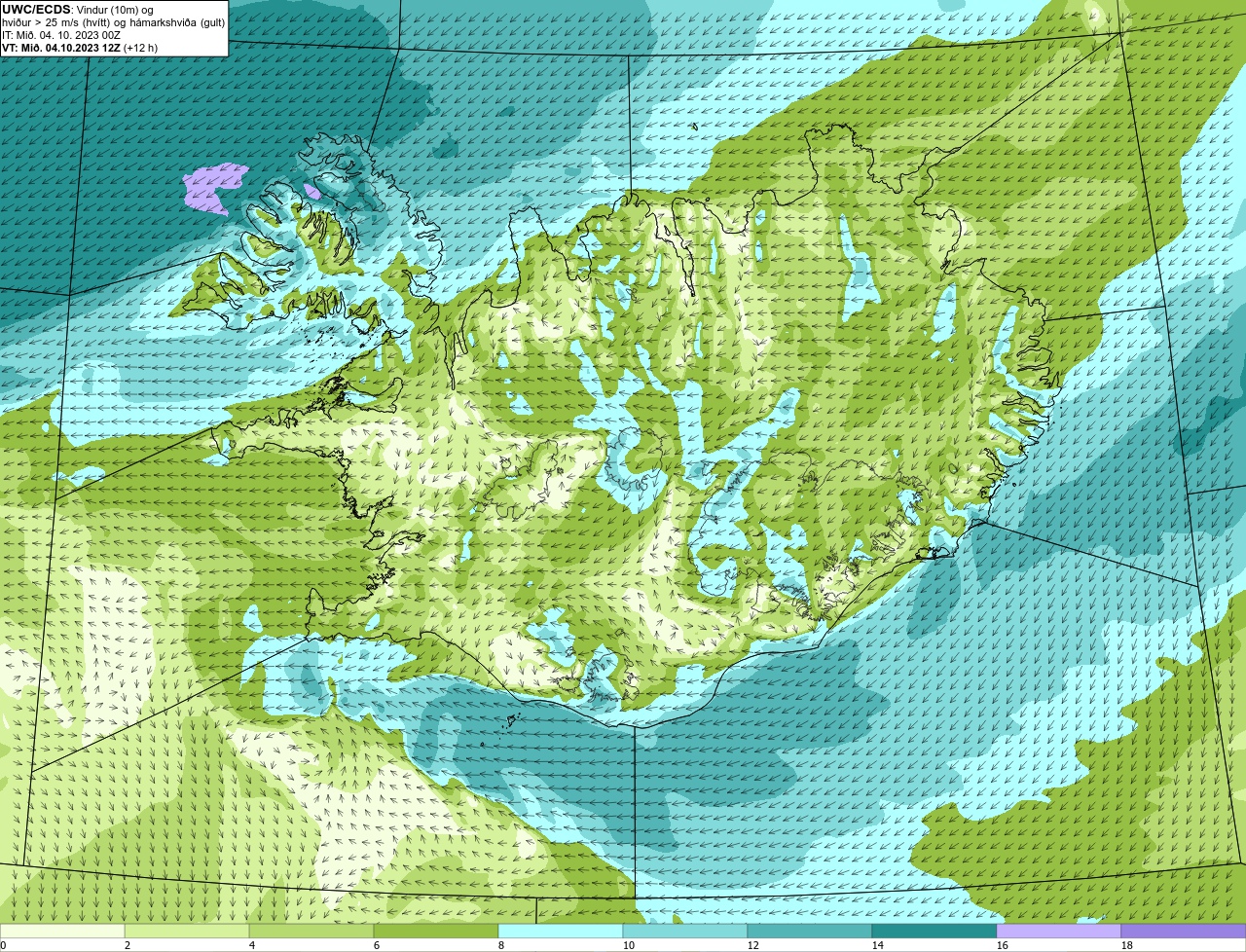Choose the 12–14 m/s teal legend swatch
The image size is (1246, 952).
pyautogui.click(x=810, y=931)
